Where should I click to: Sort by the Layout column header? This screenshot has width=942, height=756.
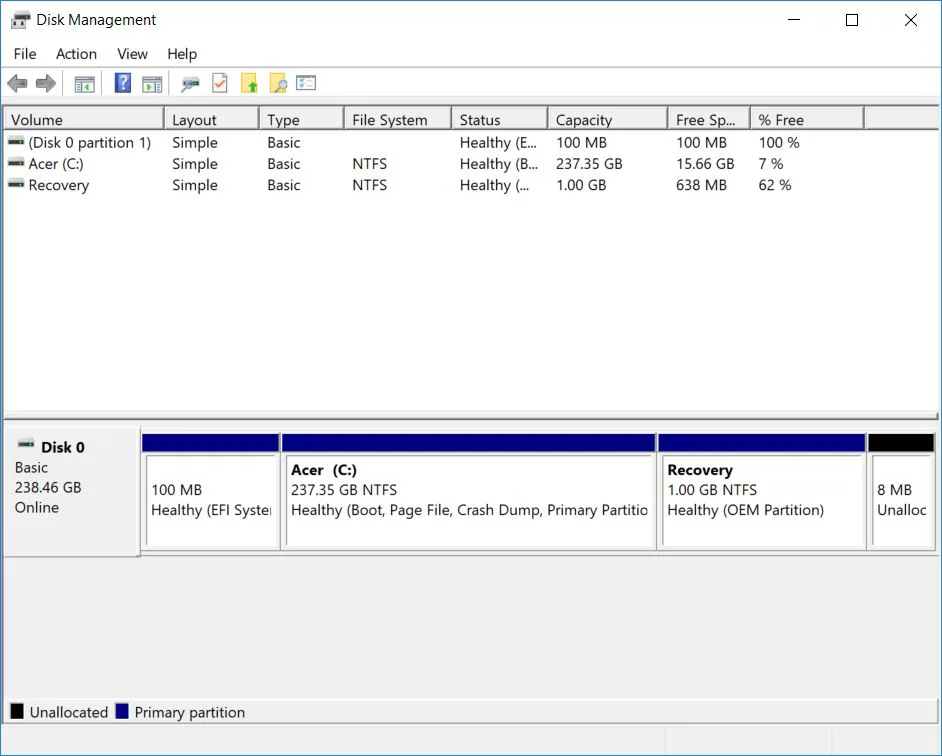(x=212, y=120)
